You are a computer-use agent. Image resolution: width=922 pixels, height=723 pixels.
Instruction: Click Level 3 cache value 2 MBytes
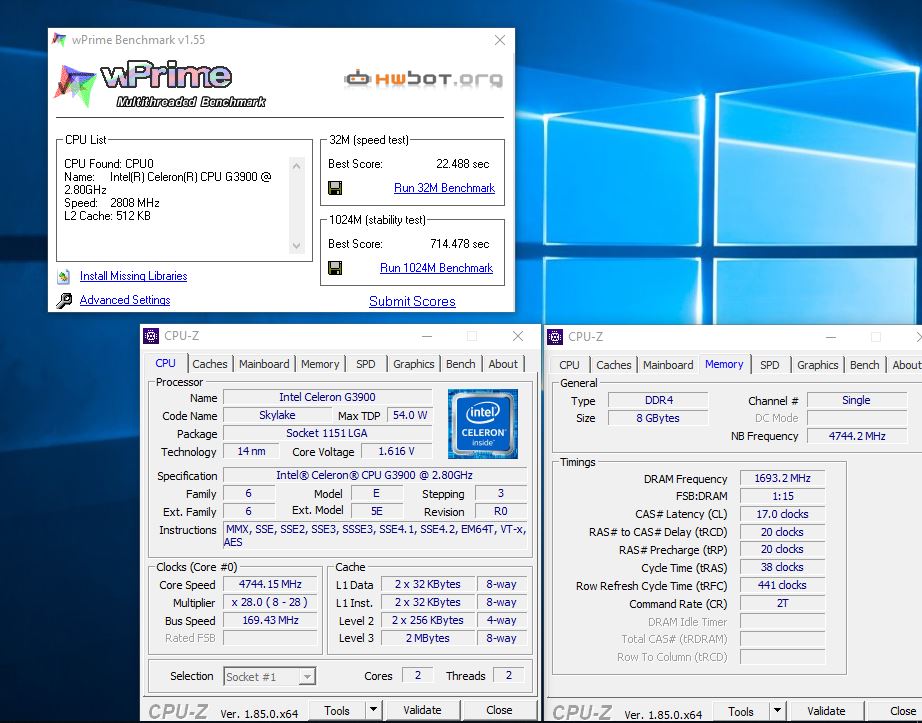tap(427, 638)
